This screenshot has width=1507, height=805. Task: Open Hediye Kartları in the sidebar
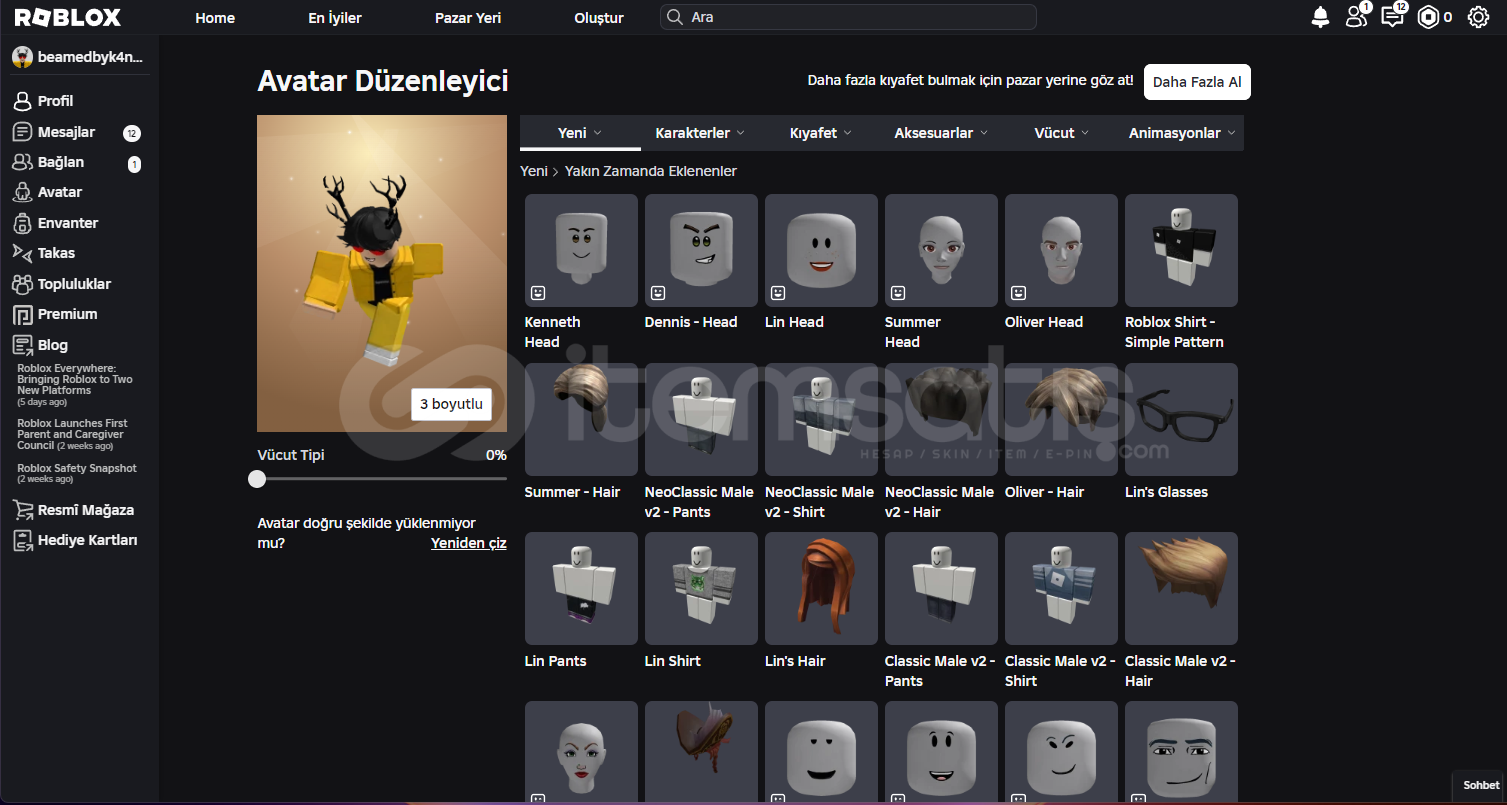(x=87, y=540)
